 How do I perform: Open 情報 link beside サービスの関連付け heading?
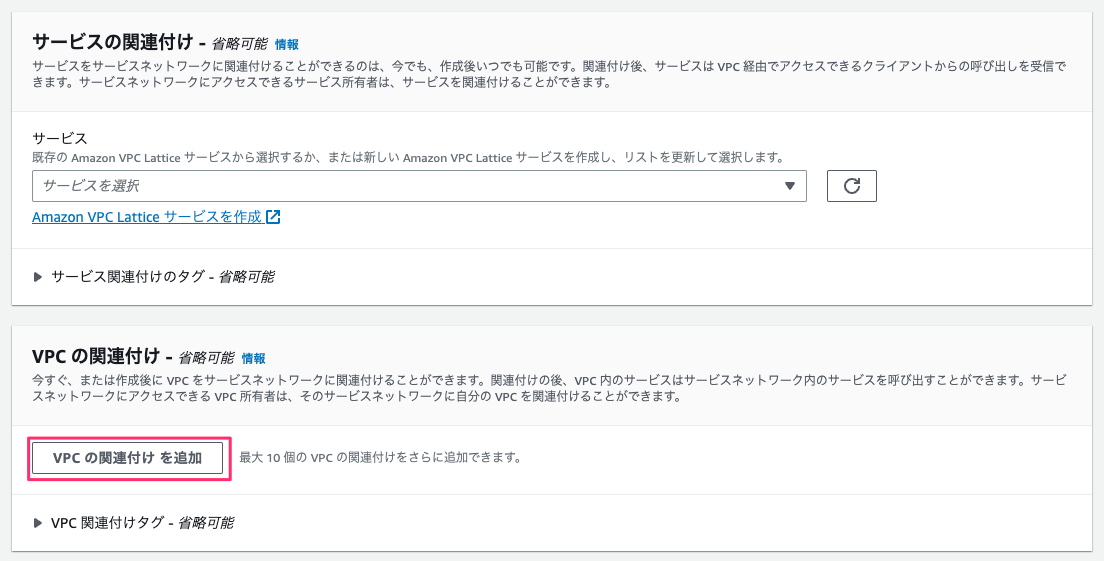(x=287, y=44)
